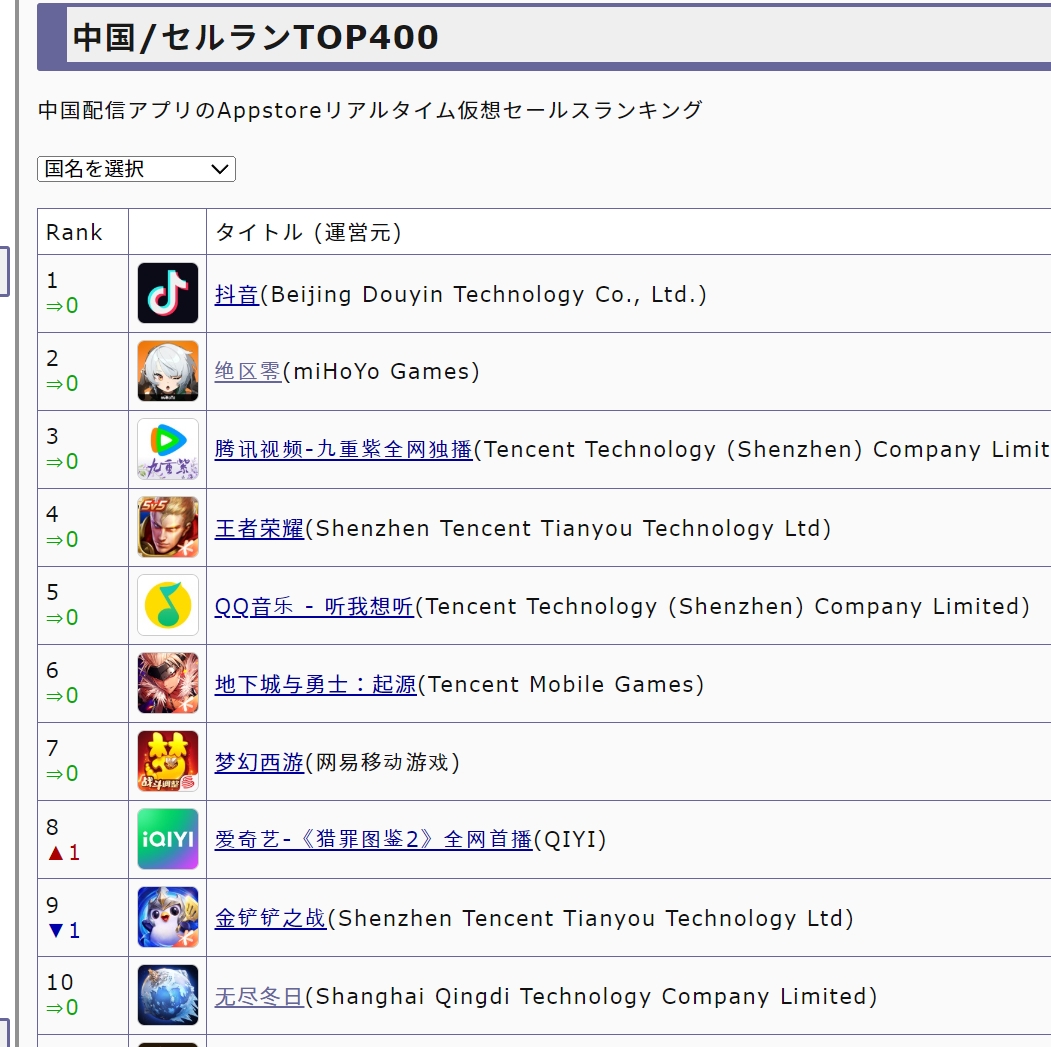
Task: Click rank 10 cell of 无尽冬日 row
Action: coord(83,995)
